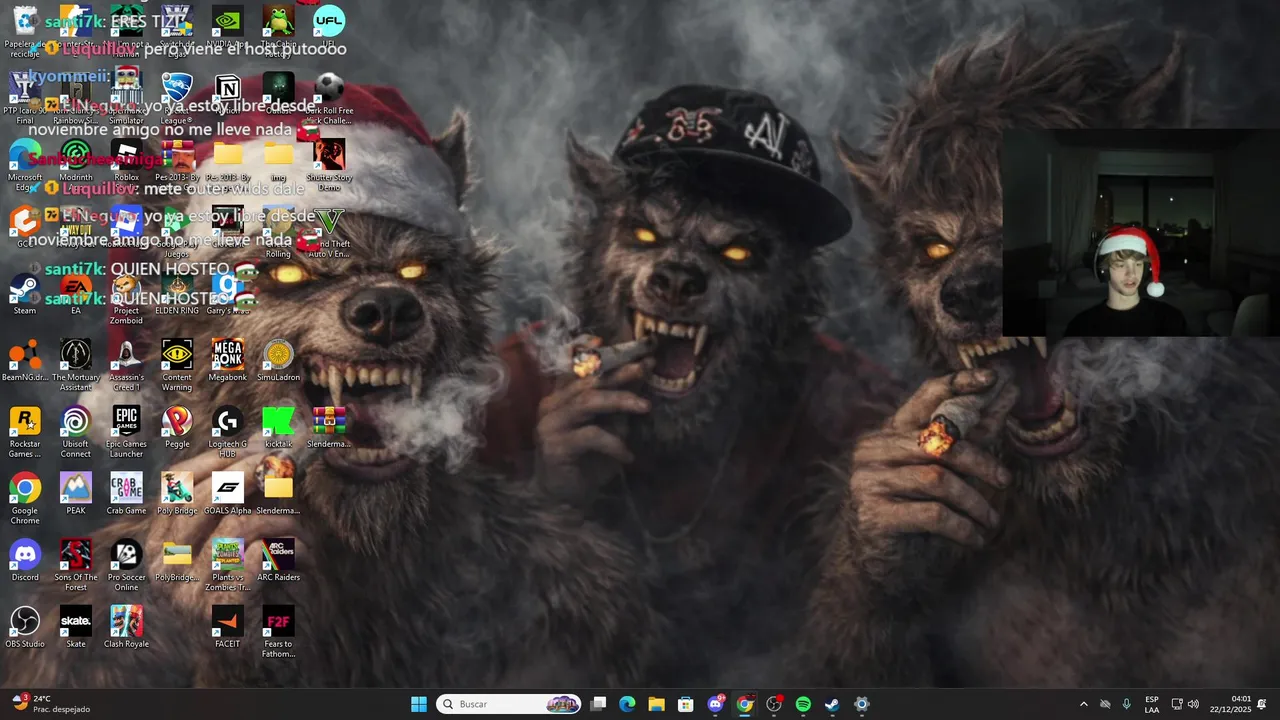Open The Mortuary Assistant shortcut
Image resolution: width=1280 pixels, height=720 pixels.
coord(76,365)
